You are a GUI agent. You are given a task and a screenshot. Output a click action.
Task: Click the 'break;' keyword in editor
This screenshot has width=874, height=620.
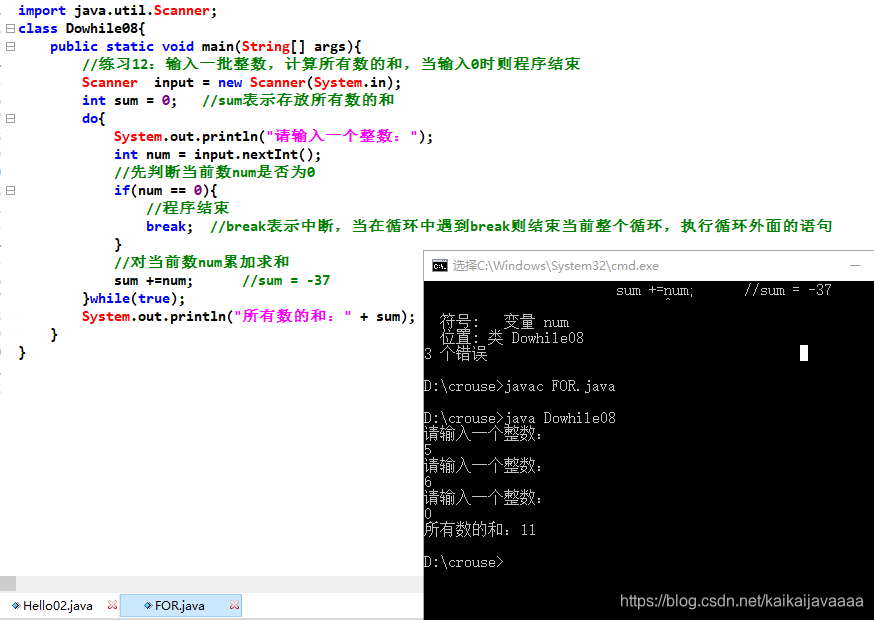(x=169, y=226)
